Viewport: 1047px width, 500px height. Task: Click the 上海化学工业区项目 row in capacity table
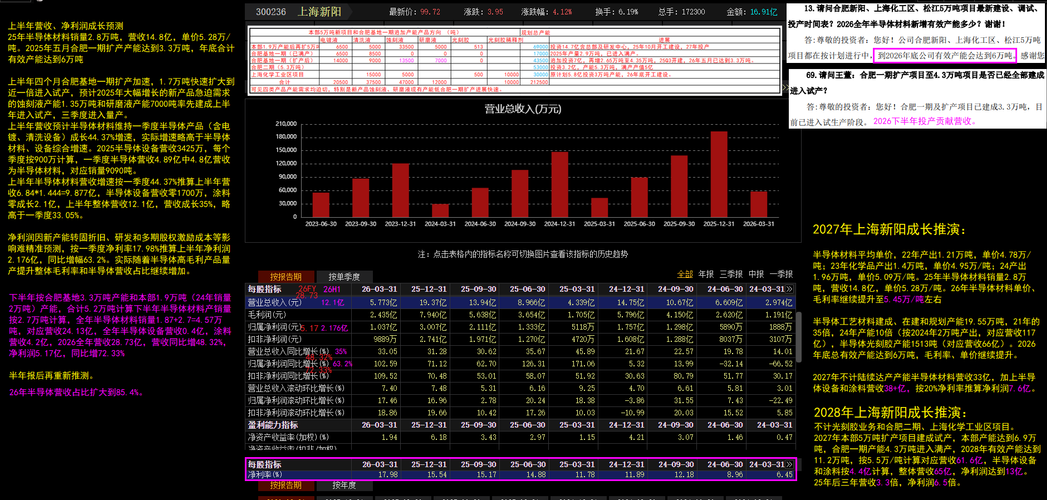[513, 75]
